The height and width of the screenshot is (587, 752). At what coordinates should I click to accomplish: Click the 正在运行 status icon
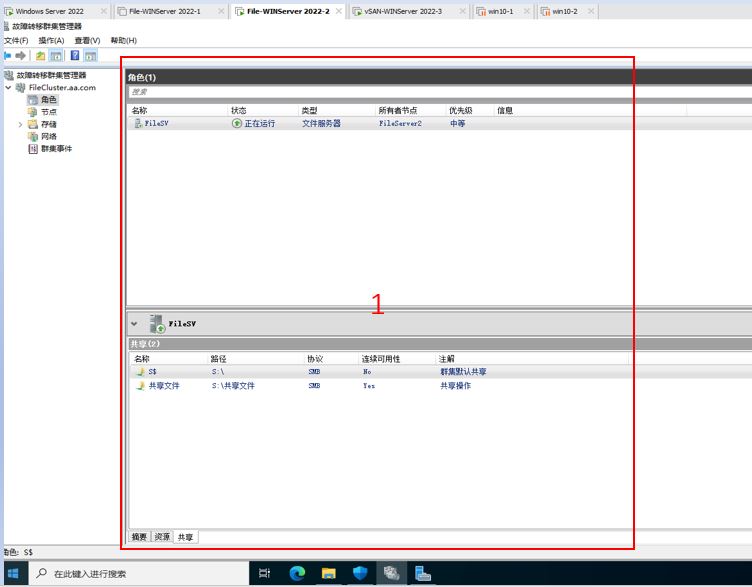pyautogui.click(x=236, y=123)
